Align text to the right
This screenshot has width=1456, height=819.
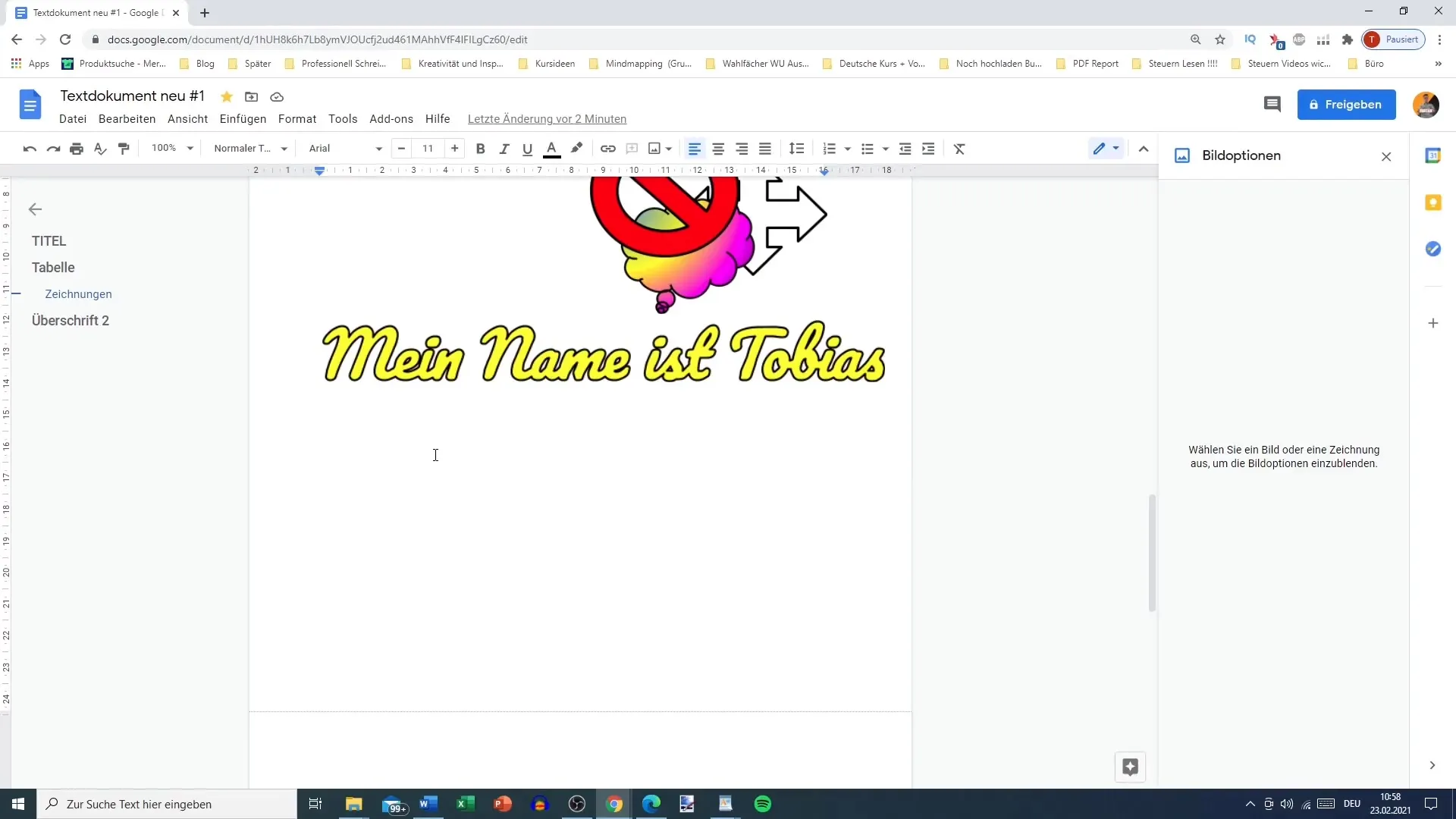(x=742, y=149)
